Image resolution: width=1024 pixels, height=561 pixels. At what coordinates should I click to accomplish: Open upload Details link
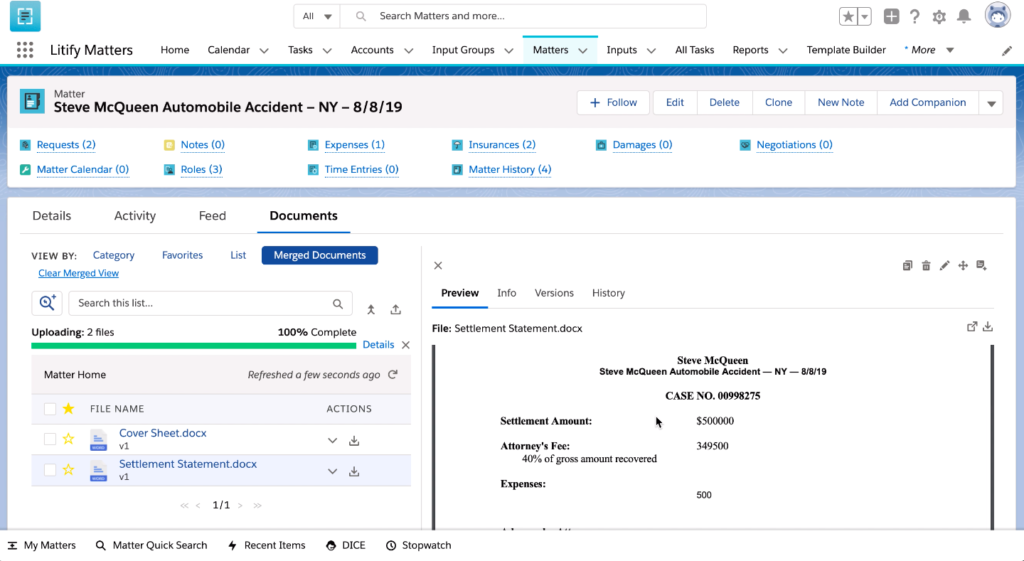click(x=378, y=345)
